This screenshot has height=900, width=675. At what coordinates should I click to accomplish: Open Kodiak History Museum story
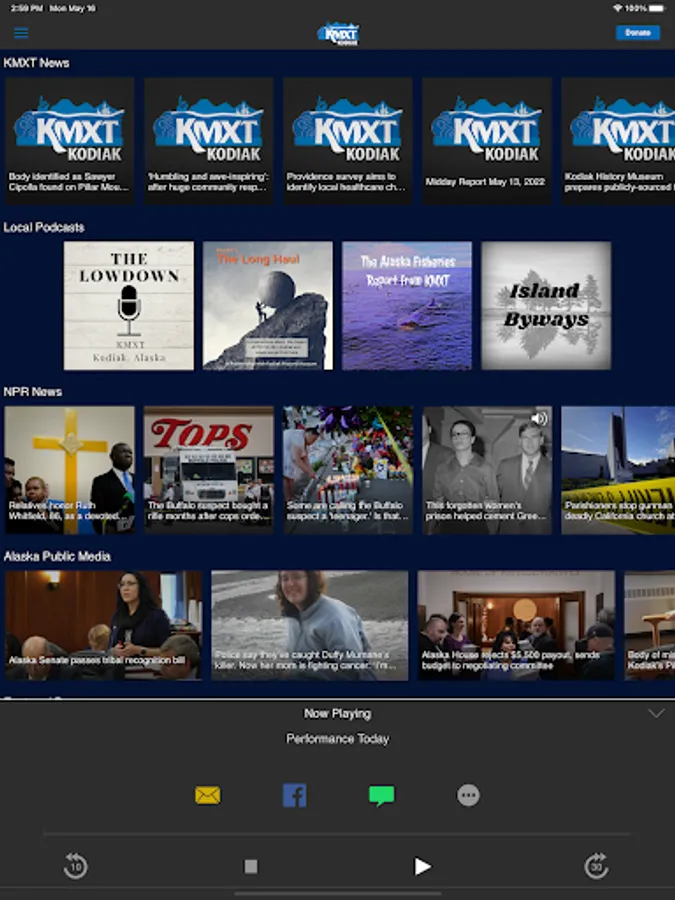618,141
